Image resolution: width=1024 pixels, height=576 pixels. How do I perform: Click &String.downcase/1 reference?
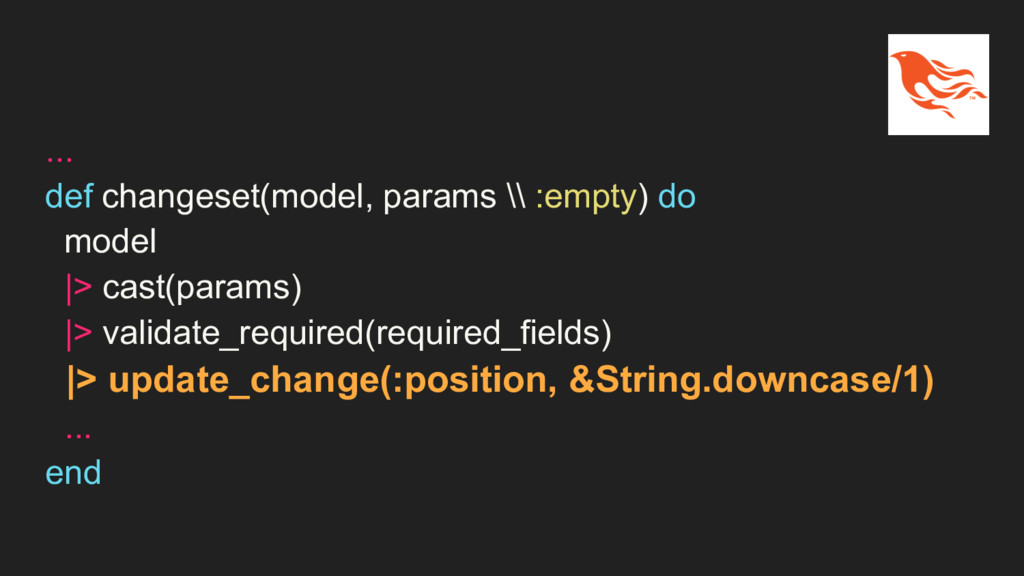pyautogui.click(x=745, y=380)
